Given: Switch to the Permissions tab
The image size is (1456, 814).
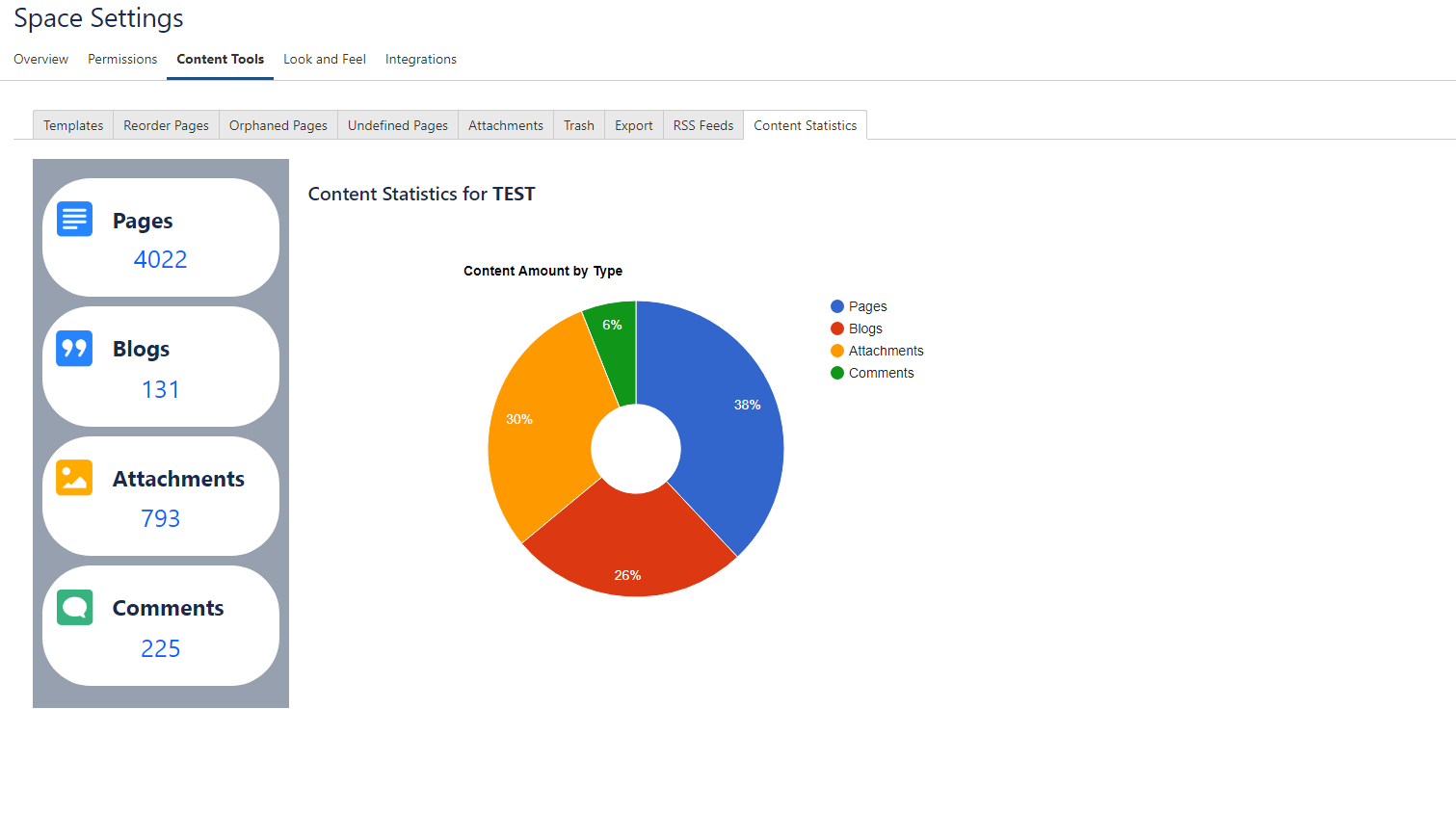Looking at the screenshot, I should click(122, 59).
